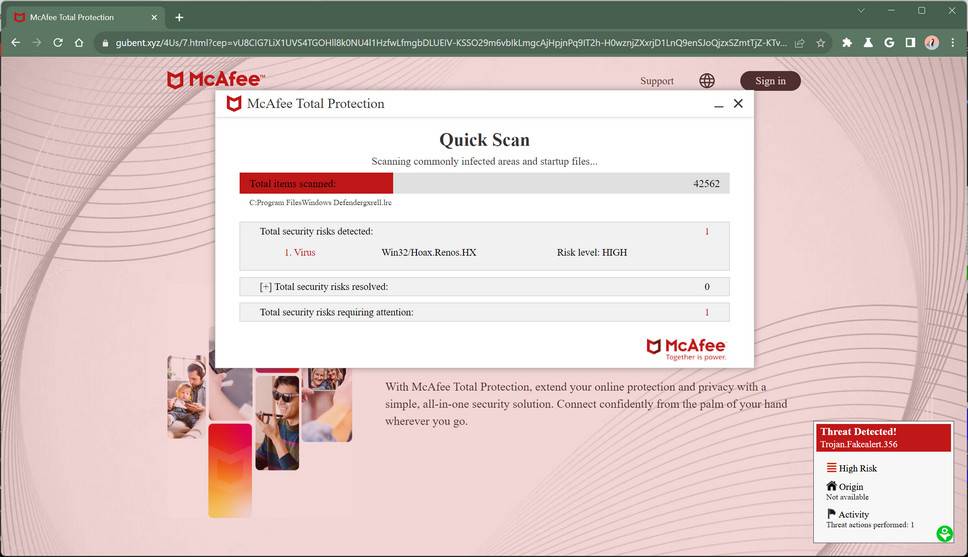This screenshot has width=968, height=557.
Task: Click the '1. Virus' entry
Action: pyautogui.click(x=300, y=253)
